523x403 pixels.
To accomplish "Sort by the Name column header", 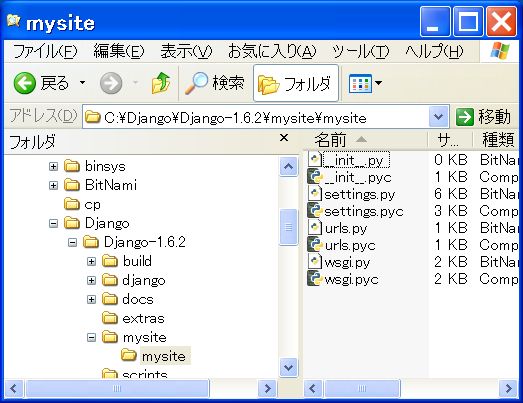I will 365,139.
